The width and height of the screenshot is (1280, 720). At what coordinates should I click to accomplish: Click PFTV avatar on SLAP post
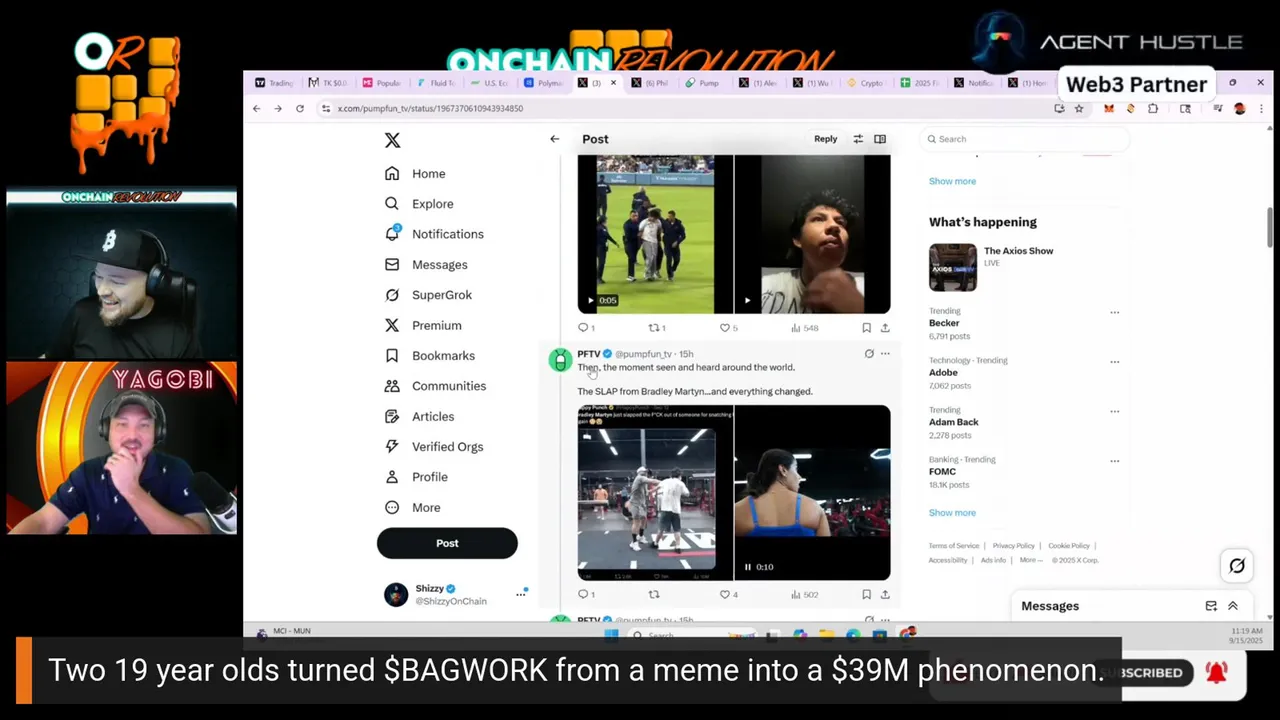(x=560, y=360)
